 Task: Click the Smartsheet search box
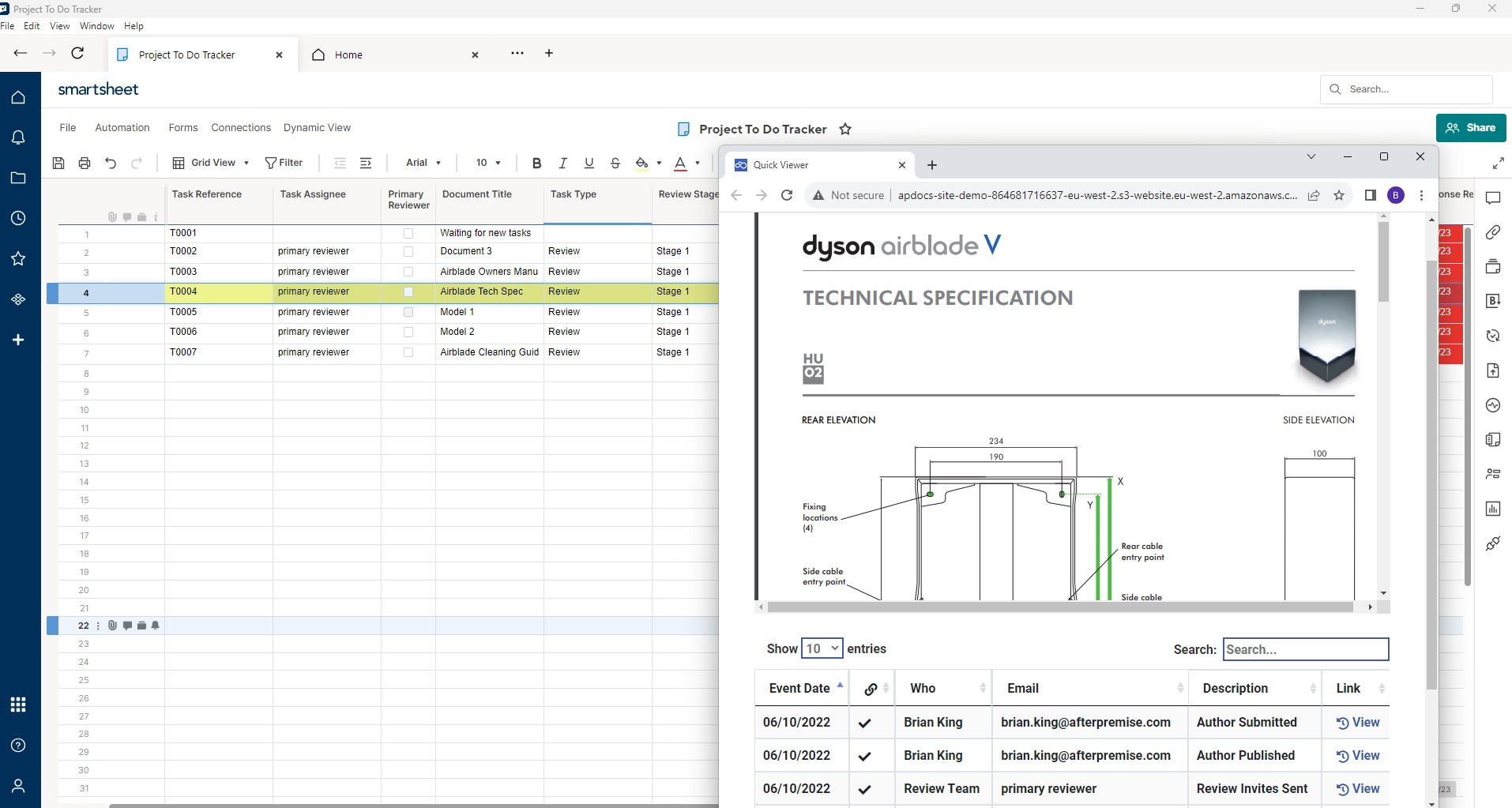click(x=1406, y=89)
